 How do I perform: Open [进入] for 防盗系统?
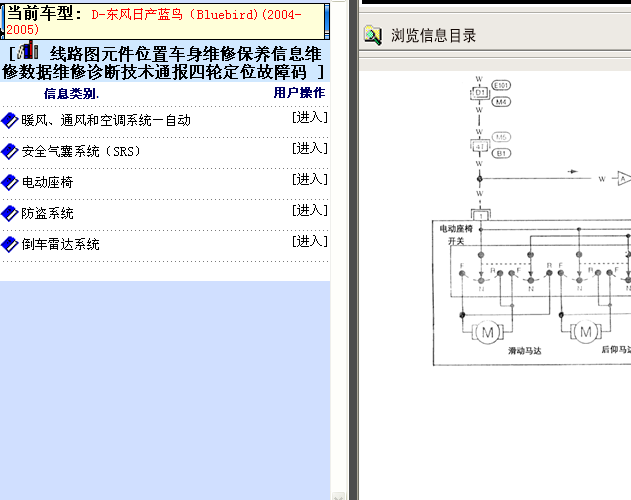click(x=309, y=210)
